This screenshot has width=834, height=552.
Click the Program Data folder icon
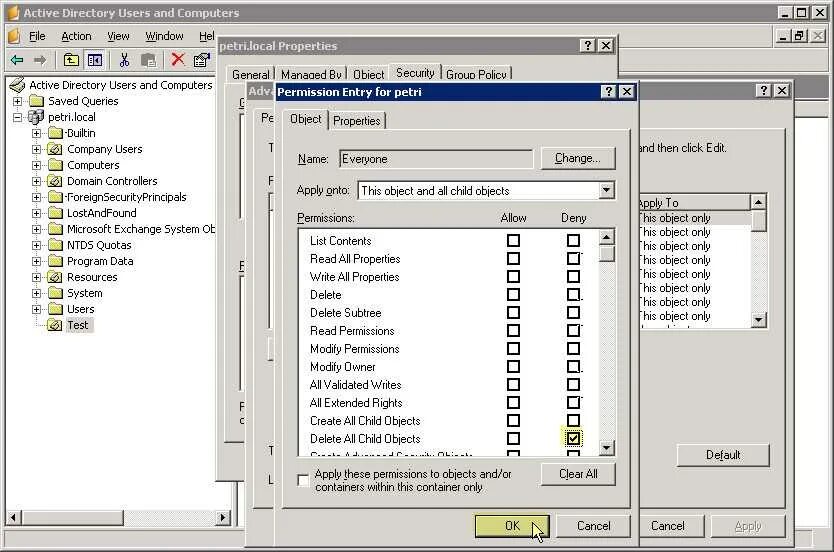[55, 261]
